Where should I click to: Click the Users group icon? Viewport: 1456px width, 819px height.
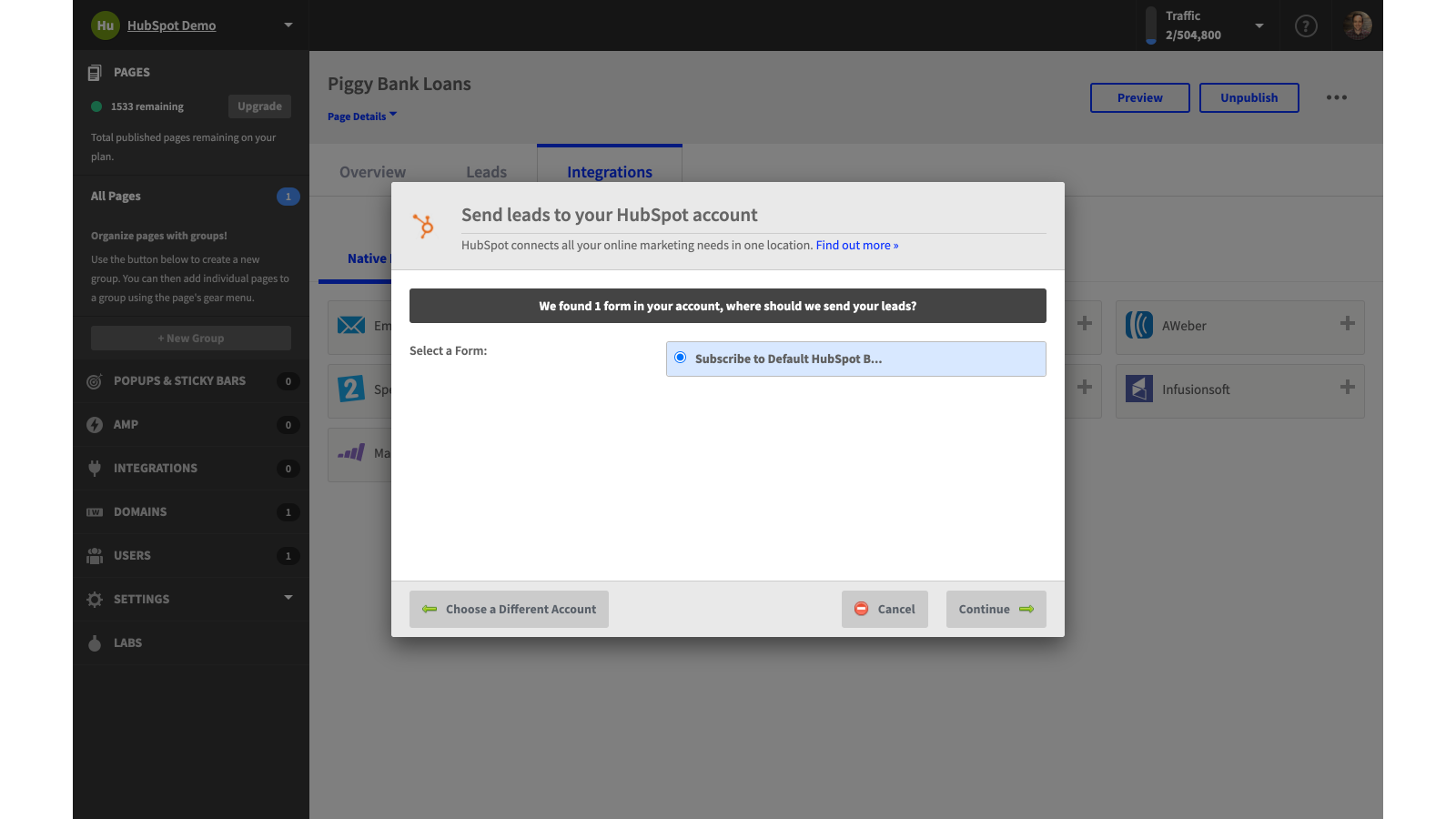[x=95, y=556]
